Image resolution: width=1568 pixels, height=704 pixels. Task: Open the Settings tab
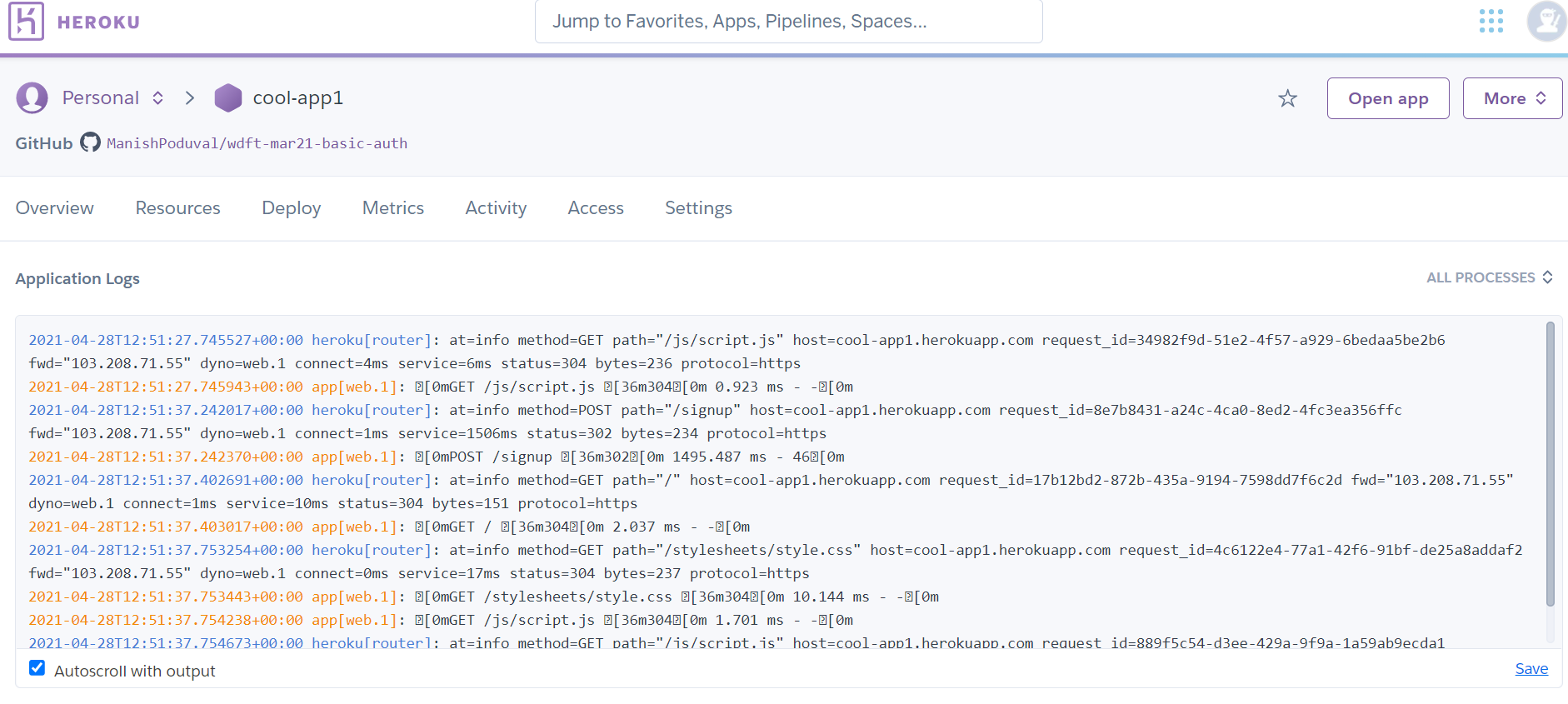pos(698,208)
